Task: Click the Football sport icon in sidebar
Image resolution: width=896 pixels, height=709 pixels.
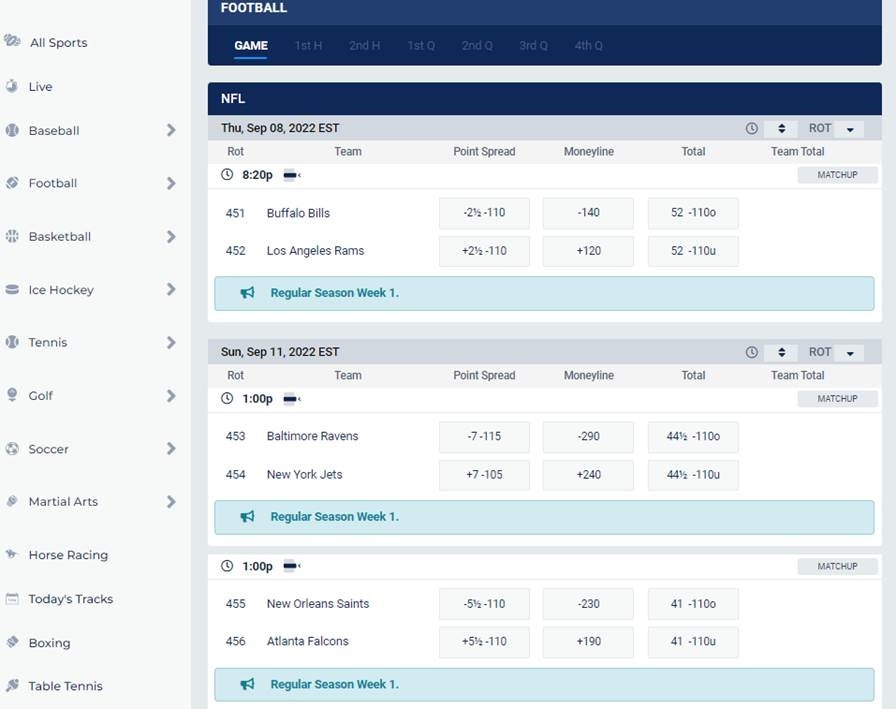Action: coord(12,183)
